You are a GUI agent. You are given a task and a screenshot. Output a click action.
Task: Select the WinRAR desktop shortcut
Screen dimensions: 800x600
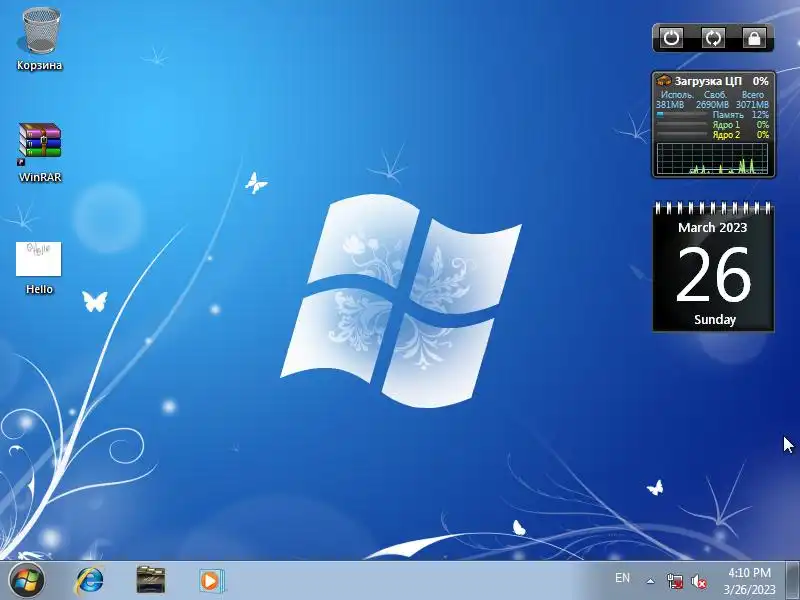pos(40,152)
